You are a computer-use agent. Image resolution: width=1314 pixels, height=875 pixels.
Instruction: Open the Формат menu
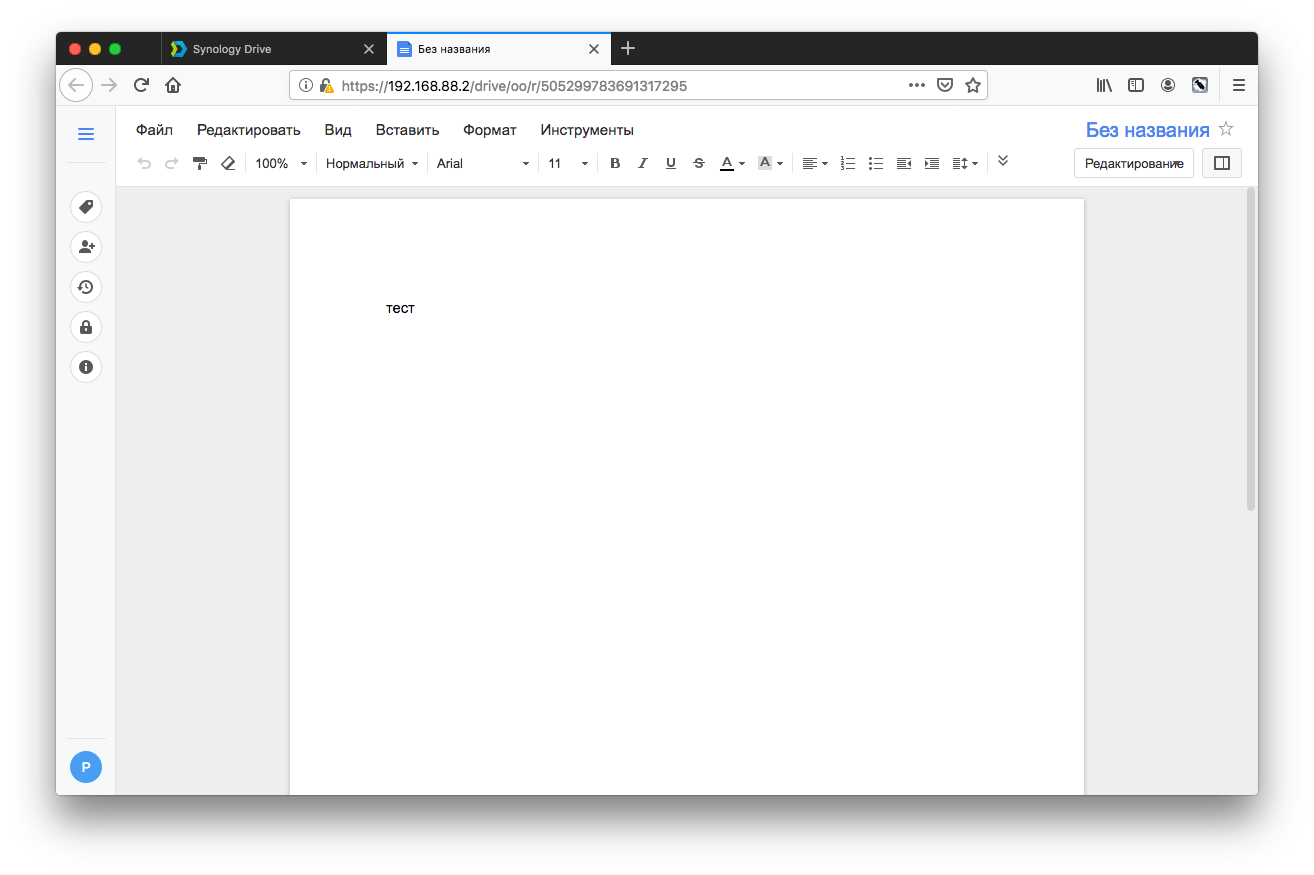[x=490, y=130]
